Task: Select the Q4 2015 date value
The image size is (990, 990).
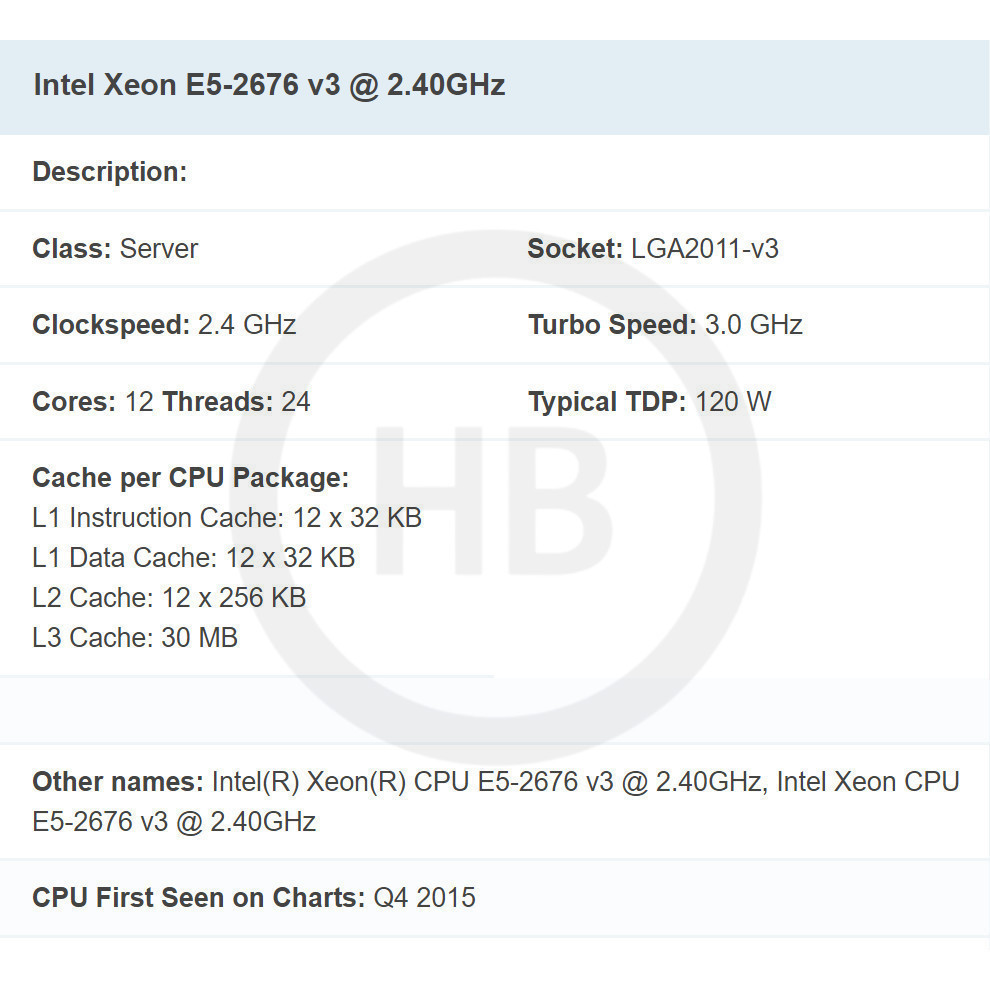Action: point(424,898)
